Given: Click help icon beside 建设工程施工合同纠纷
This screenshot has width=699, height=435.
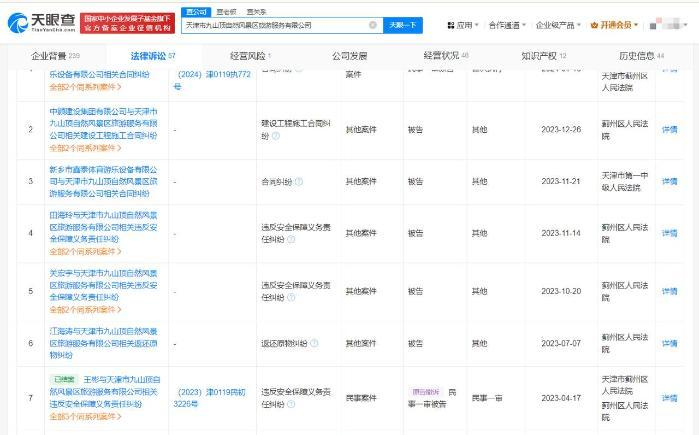Looking at the screenshot, I should coord(276,136).
